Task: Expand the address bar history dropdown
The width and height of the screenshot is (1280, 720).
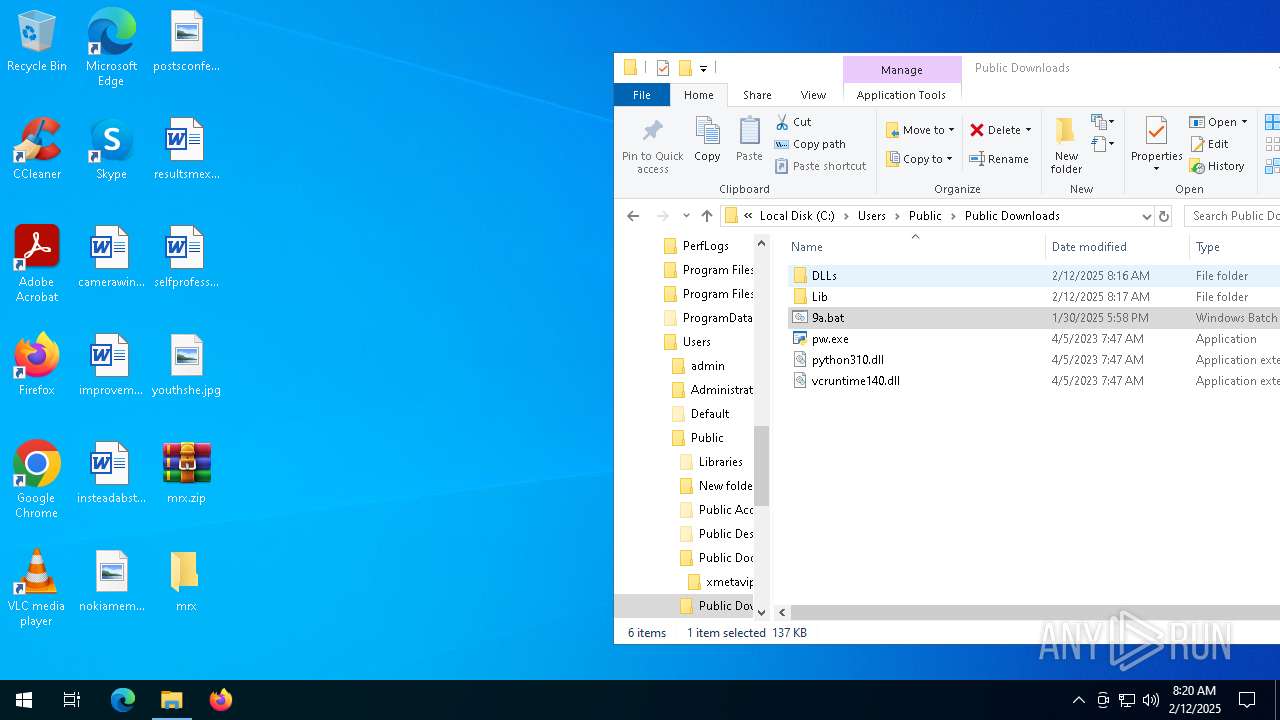Action: pos(1146,216)
